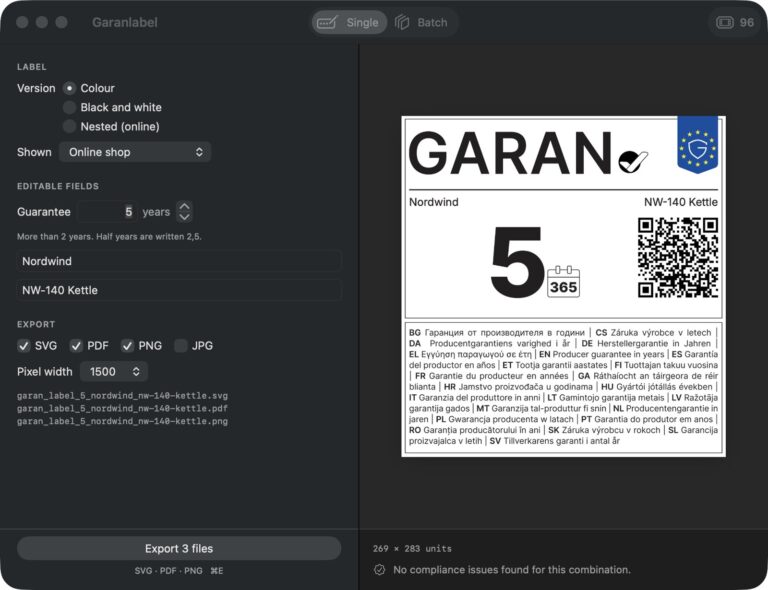This screenshot has width=768, height=590.
Task: Click the NW-140 Kettle model field
Action: point(179,290)
